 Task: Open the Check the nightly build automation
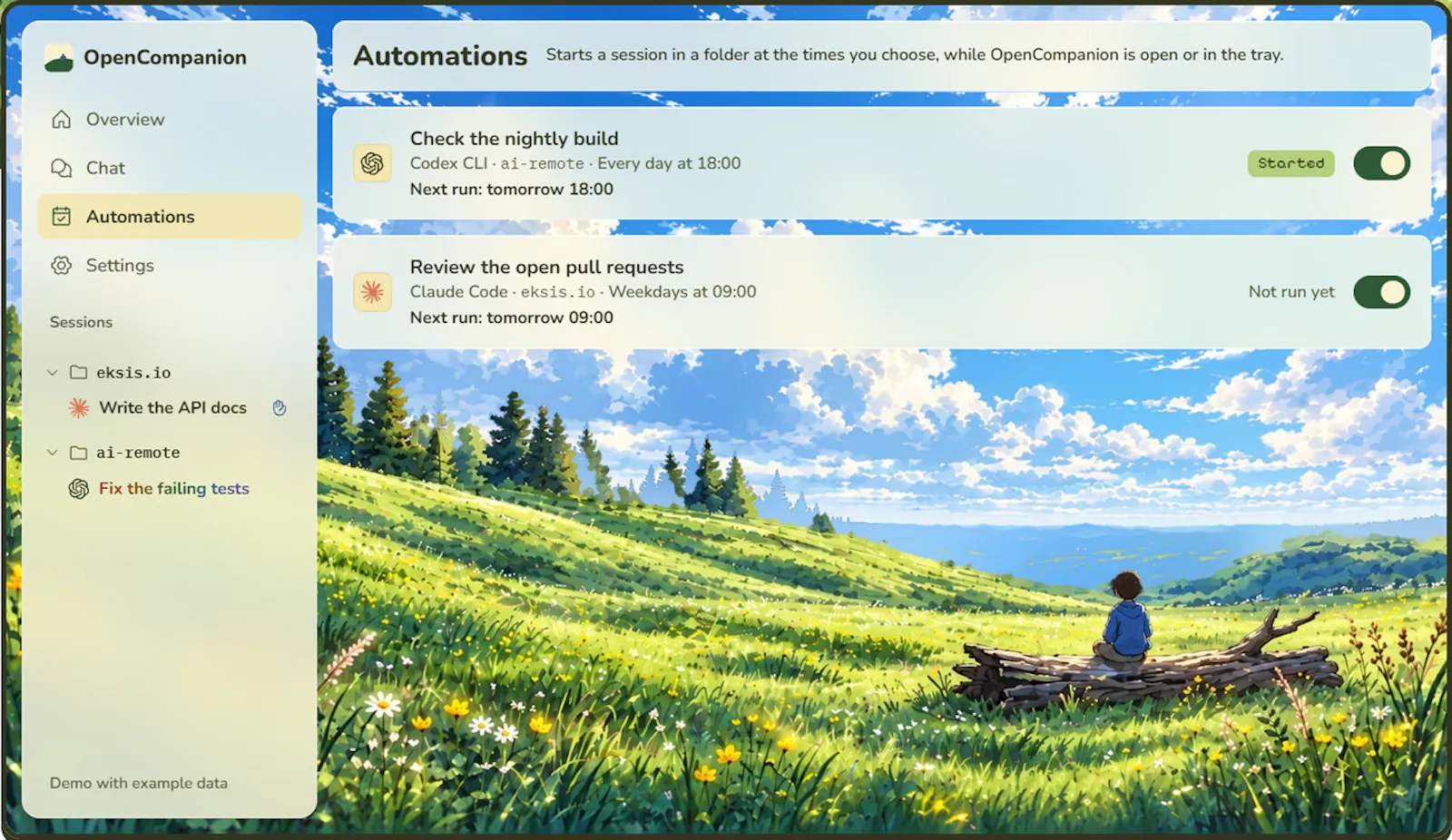(882, 163)
